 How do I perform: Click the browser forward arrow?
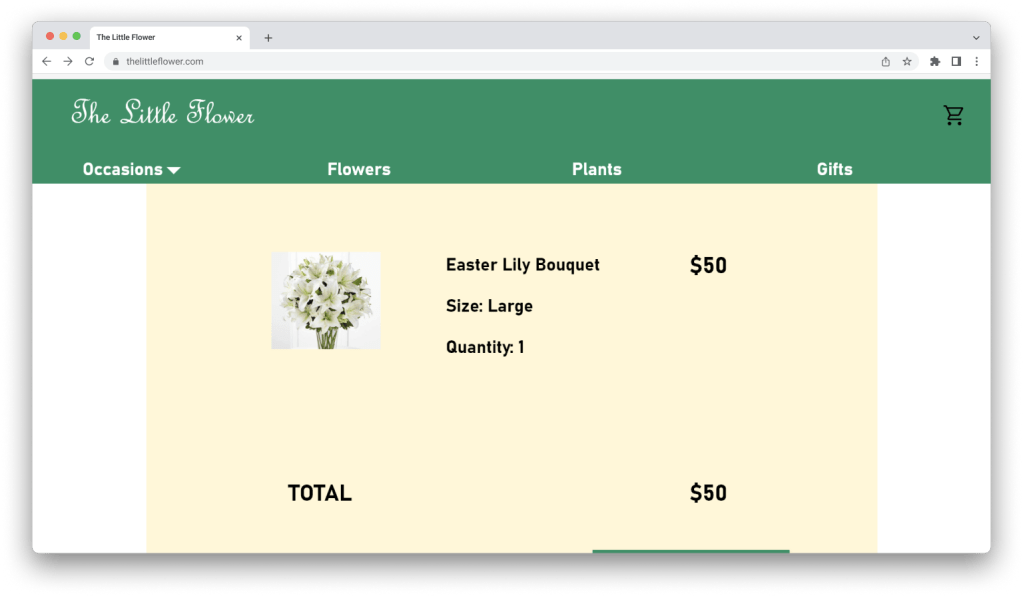coord(68,61)
